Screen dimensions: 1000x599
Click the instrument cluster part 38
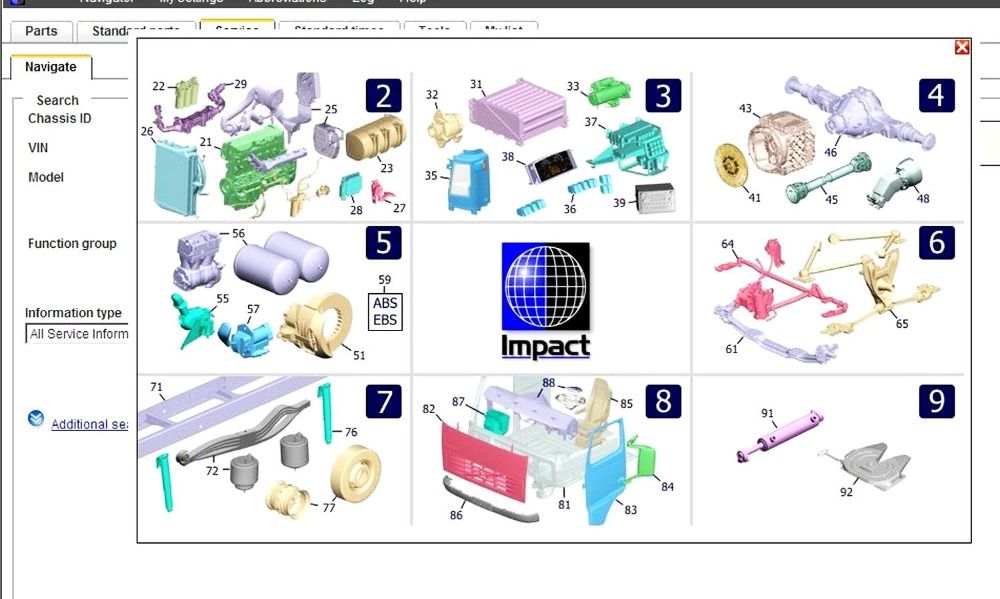[552, 166]
